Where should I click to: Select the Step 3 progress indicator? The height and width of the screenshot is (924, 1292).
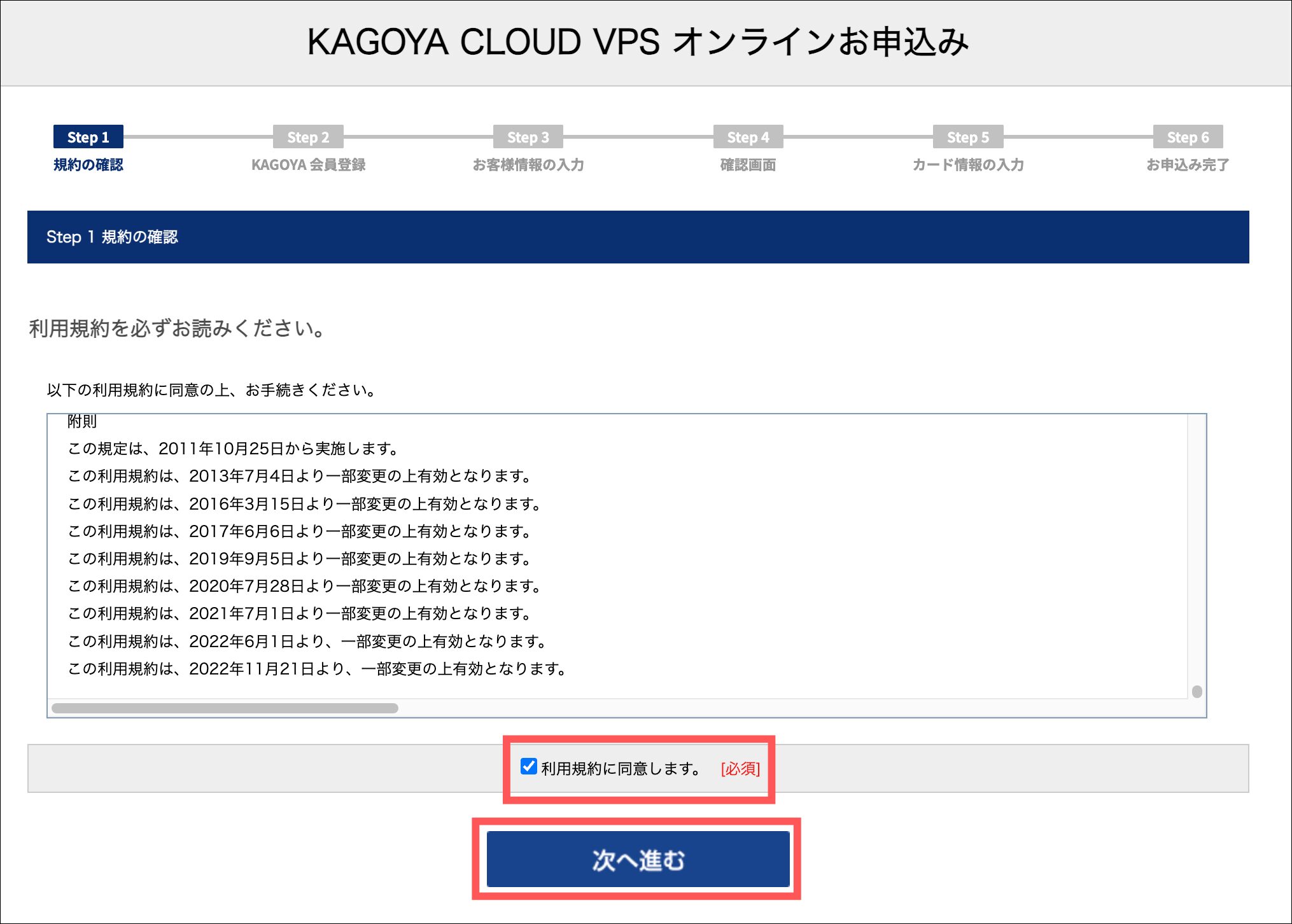coord(528,137)
